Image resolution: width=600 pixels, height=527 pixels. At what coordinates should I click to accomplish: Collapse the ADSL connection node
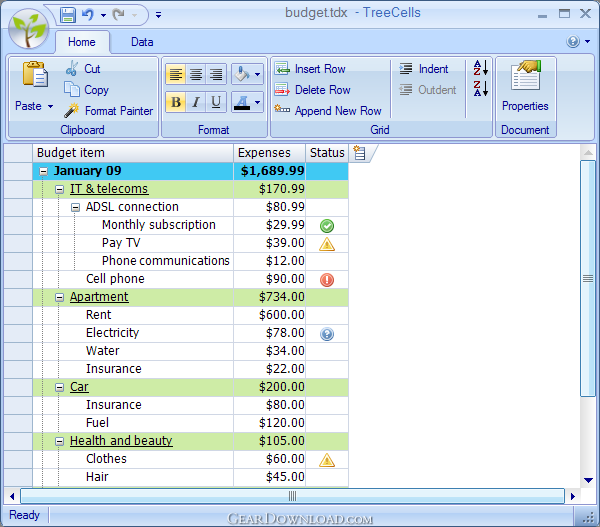click(x=75, y=207)
